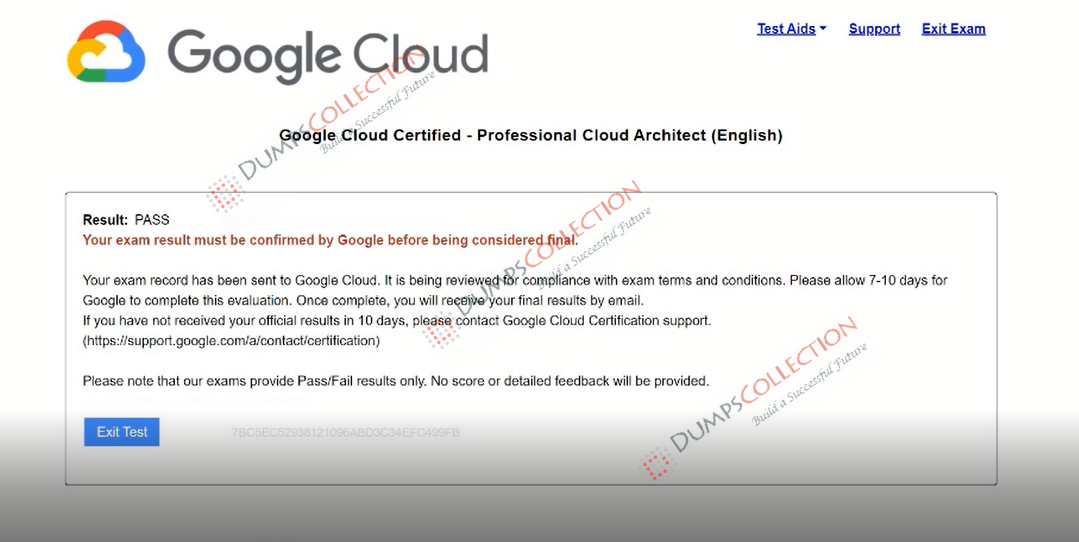
Task: Click the blue Exit Test button
Action: tap(122, 432)
